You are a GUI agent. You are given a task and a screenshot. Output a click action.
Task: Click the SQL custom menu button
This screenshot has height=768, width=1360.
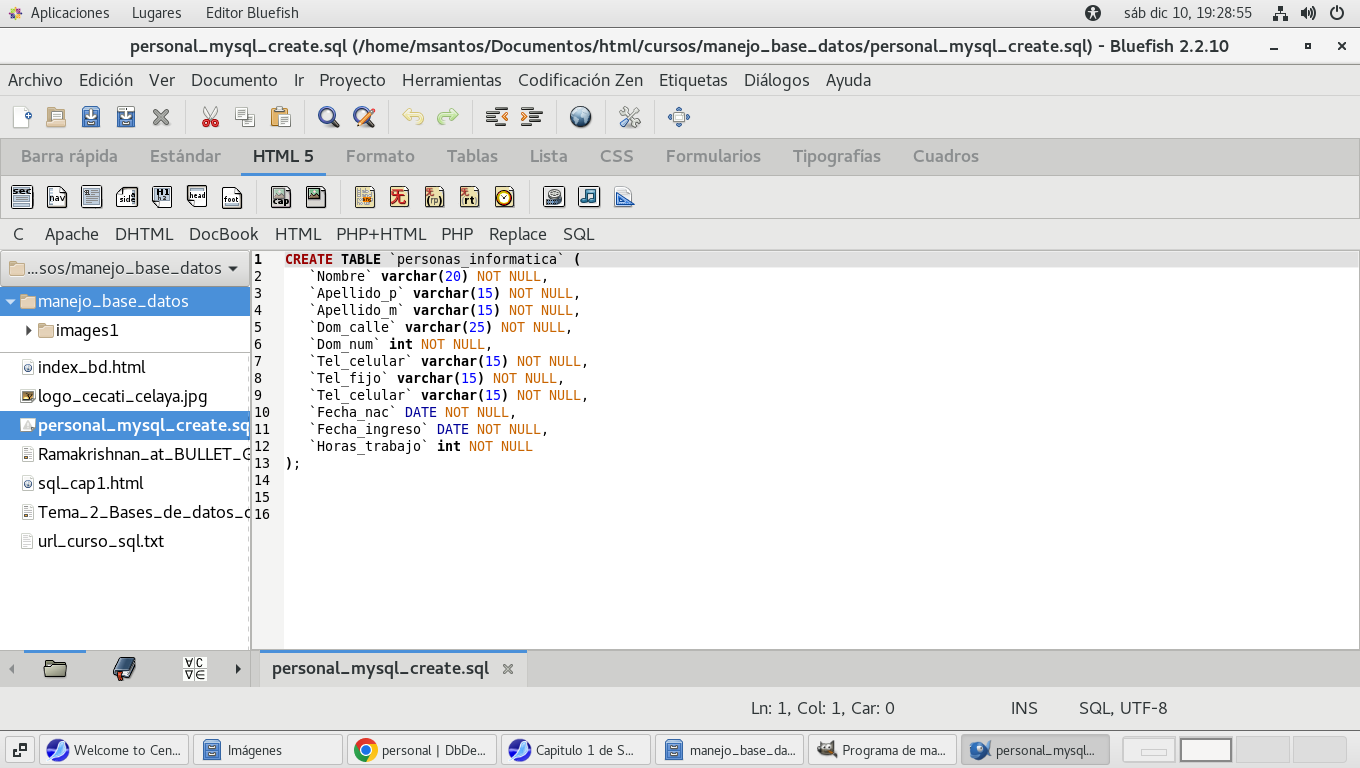coord(578,234)
